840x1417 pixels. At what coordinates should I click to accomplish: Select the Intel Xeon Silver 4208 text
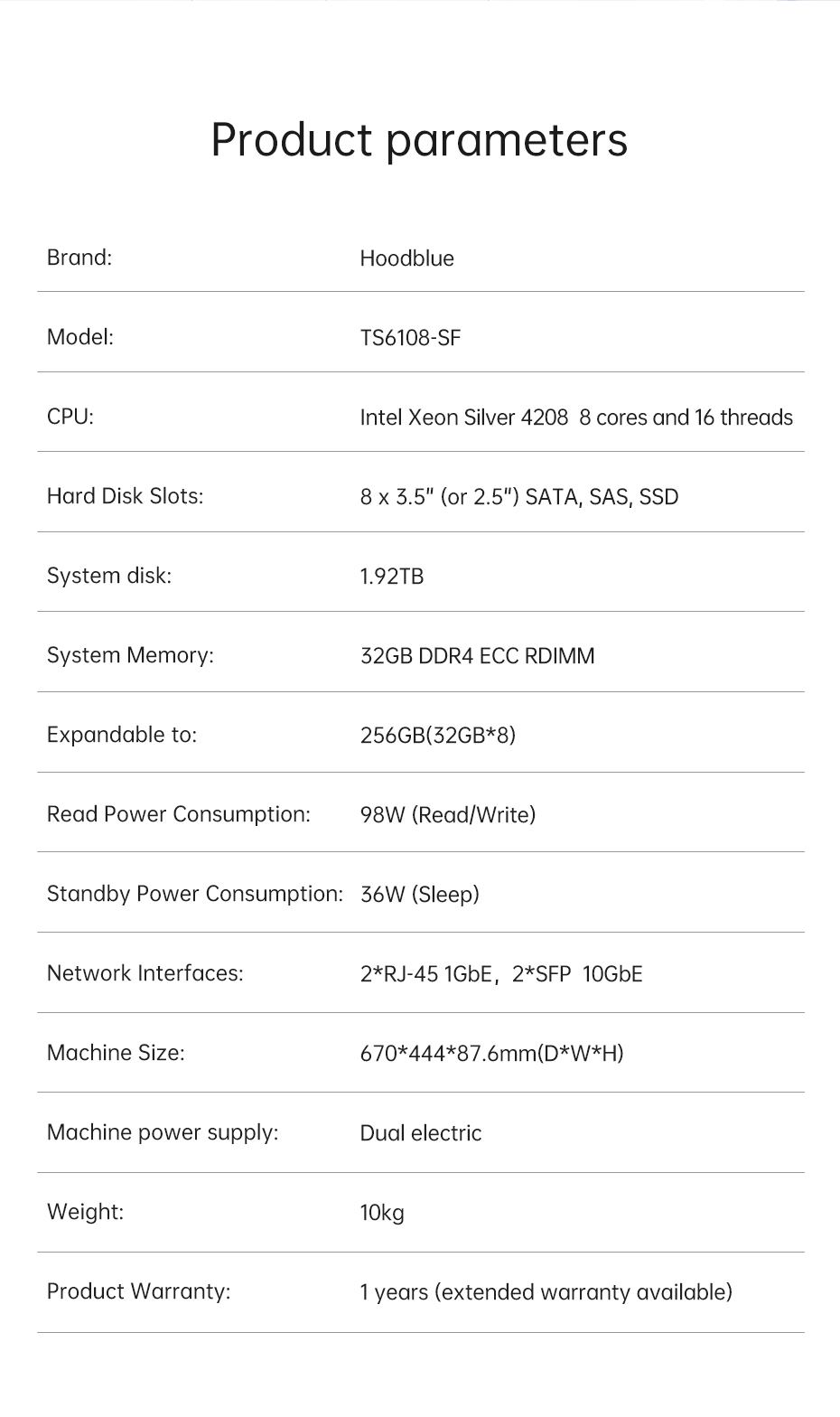point(464,418)
